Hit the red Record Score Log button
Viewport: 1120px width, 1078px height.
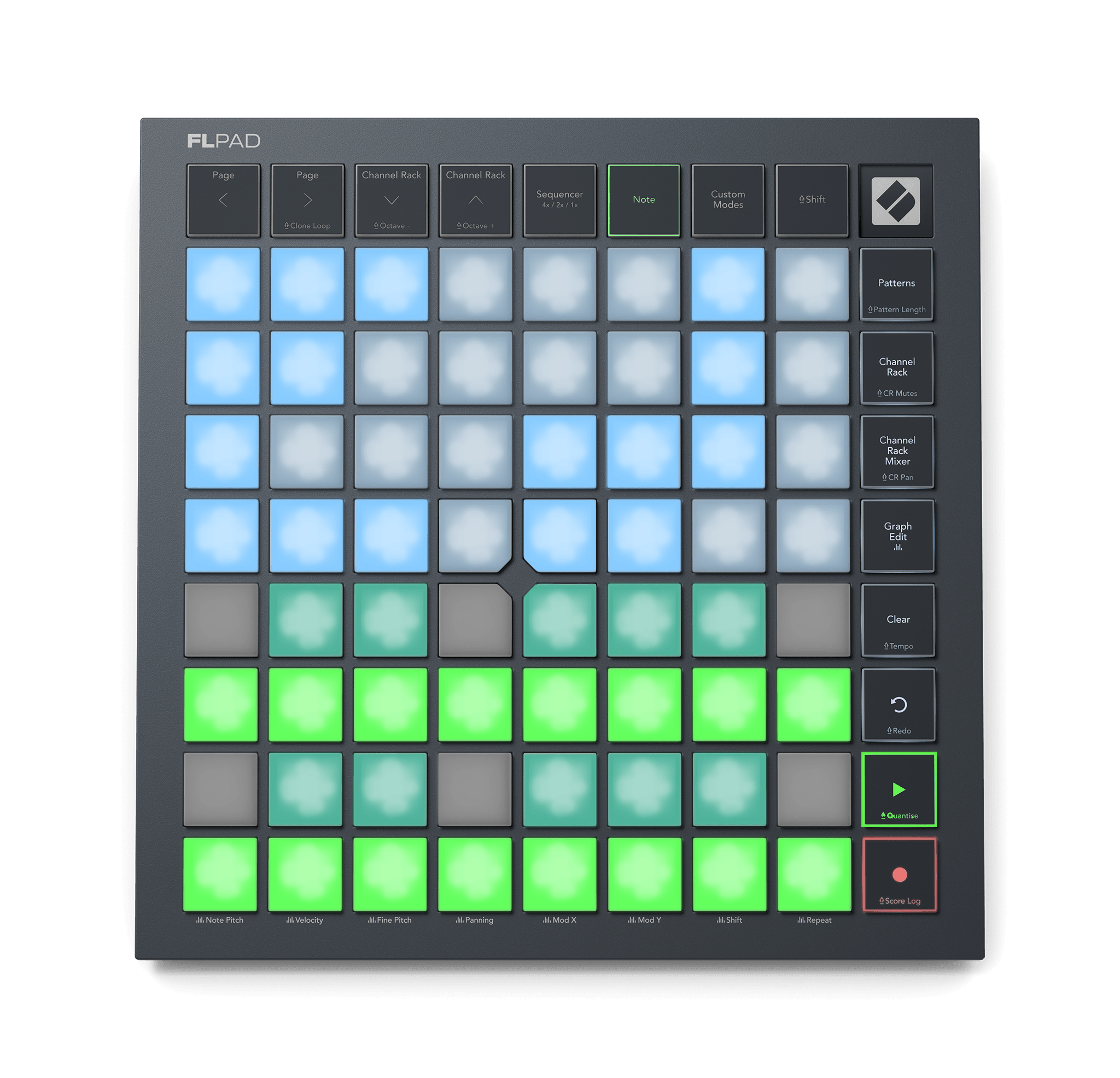coord(900,875)
